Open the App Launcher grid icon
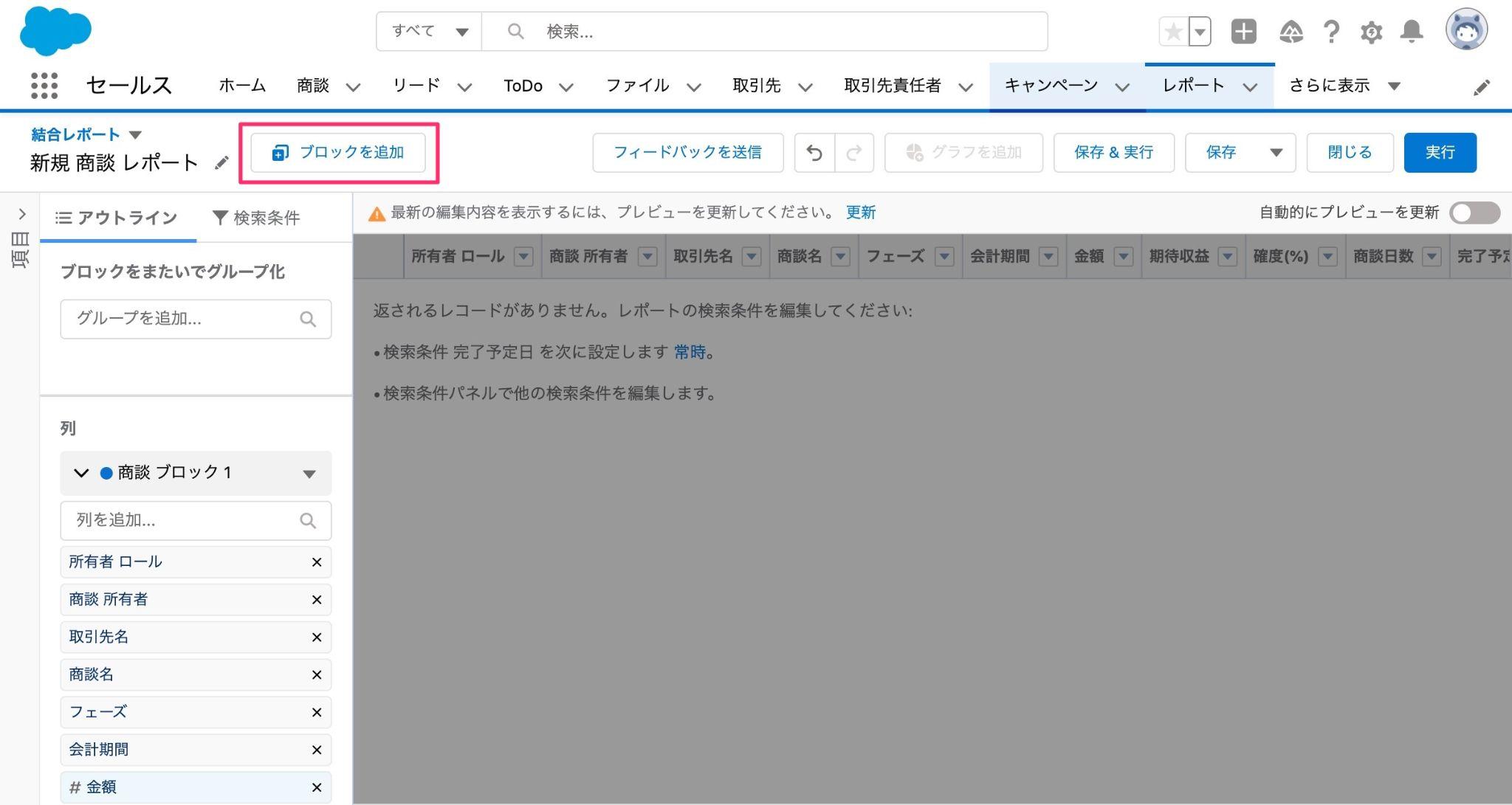The height and width of the screenshot is (805, 1512). 44,86
